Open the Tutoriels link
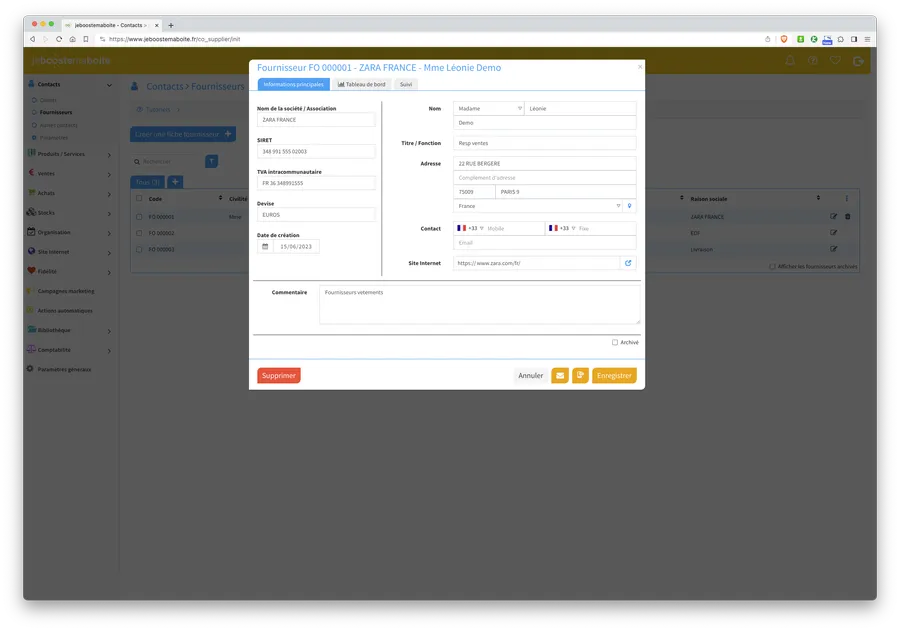The image size is (900, 631). (x=157, y=110)
